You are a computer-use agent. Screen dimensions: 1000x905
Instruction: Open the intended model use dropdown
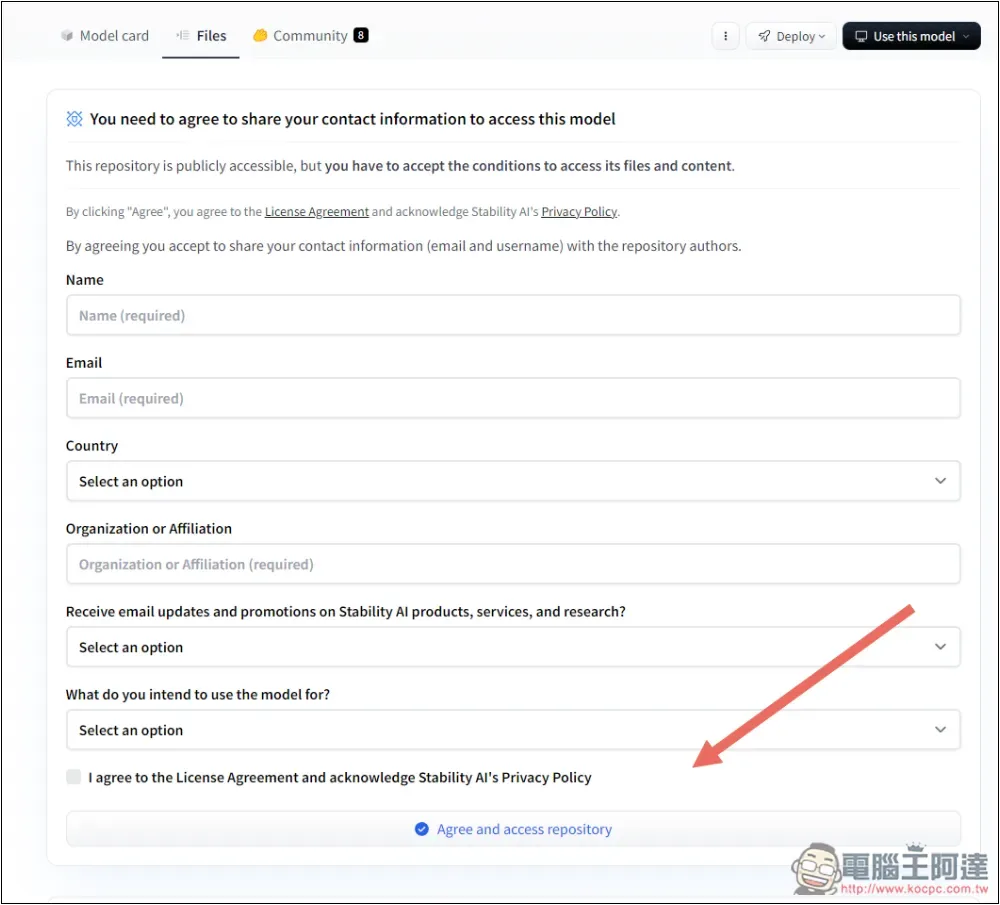[513, 730]
